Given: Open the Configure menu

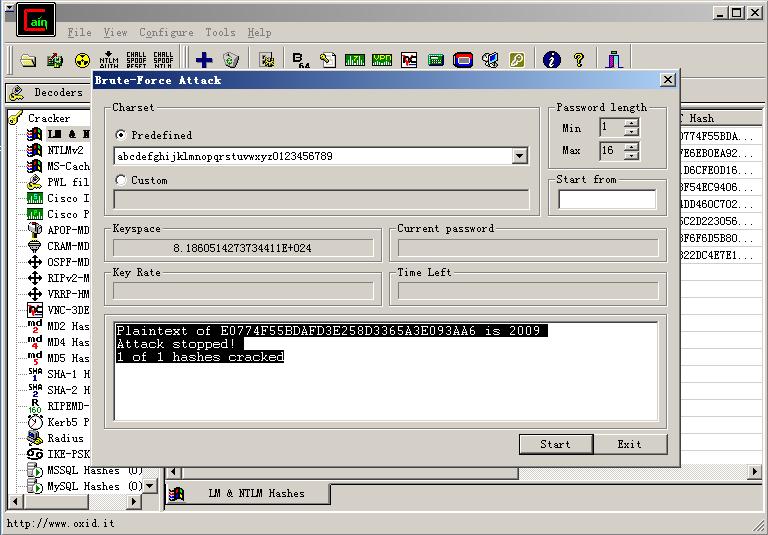Looking at the screenshot, I should (x=166, y=32).
